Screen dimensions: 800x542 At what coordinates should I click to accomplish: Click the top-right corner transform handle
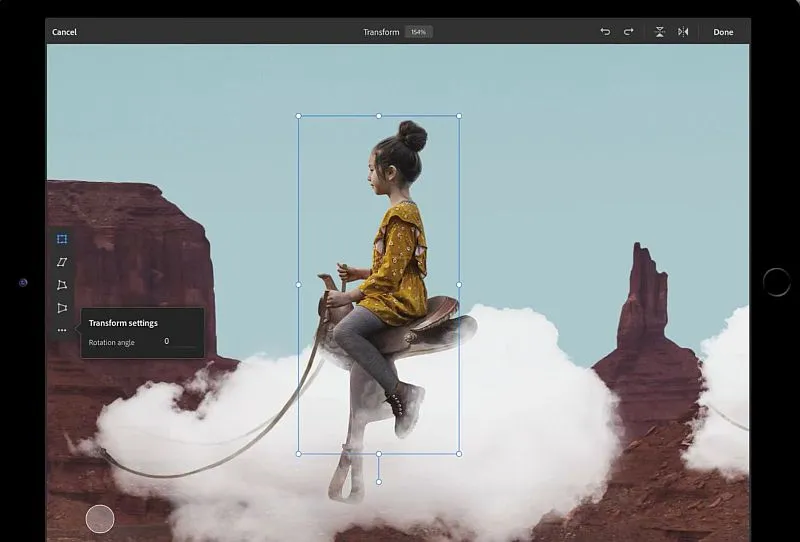(459, 116)
